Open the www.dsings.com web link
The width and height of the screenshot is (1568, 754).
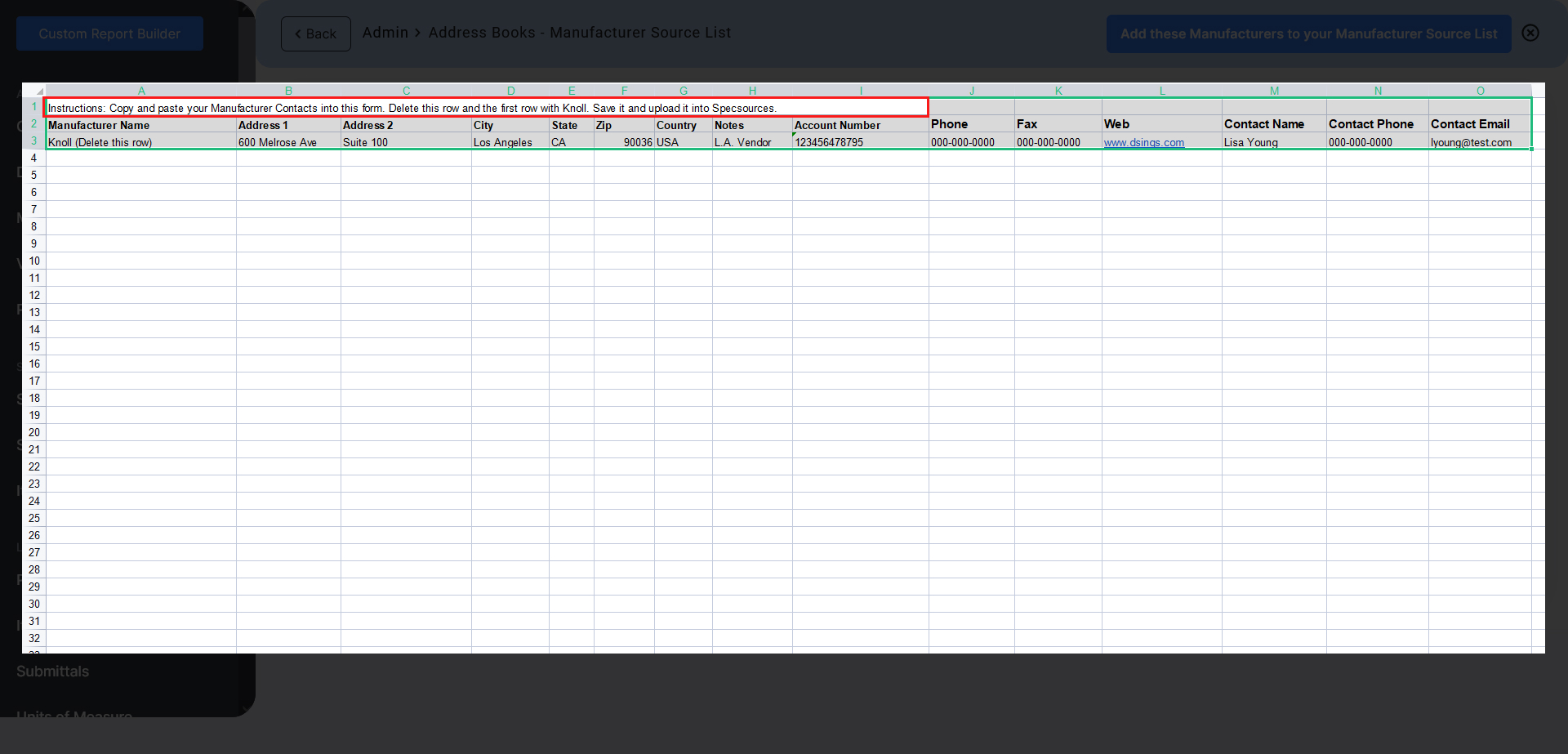click(x=1143, y=142)
